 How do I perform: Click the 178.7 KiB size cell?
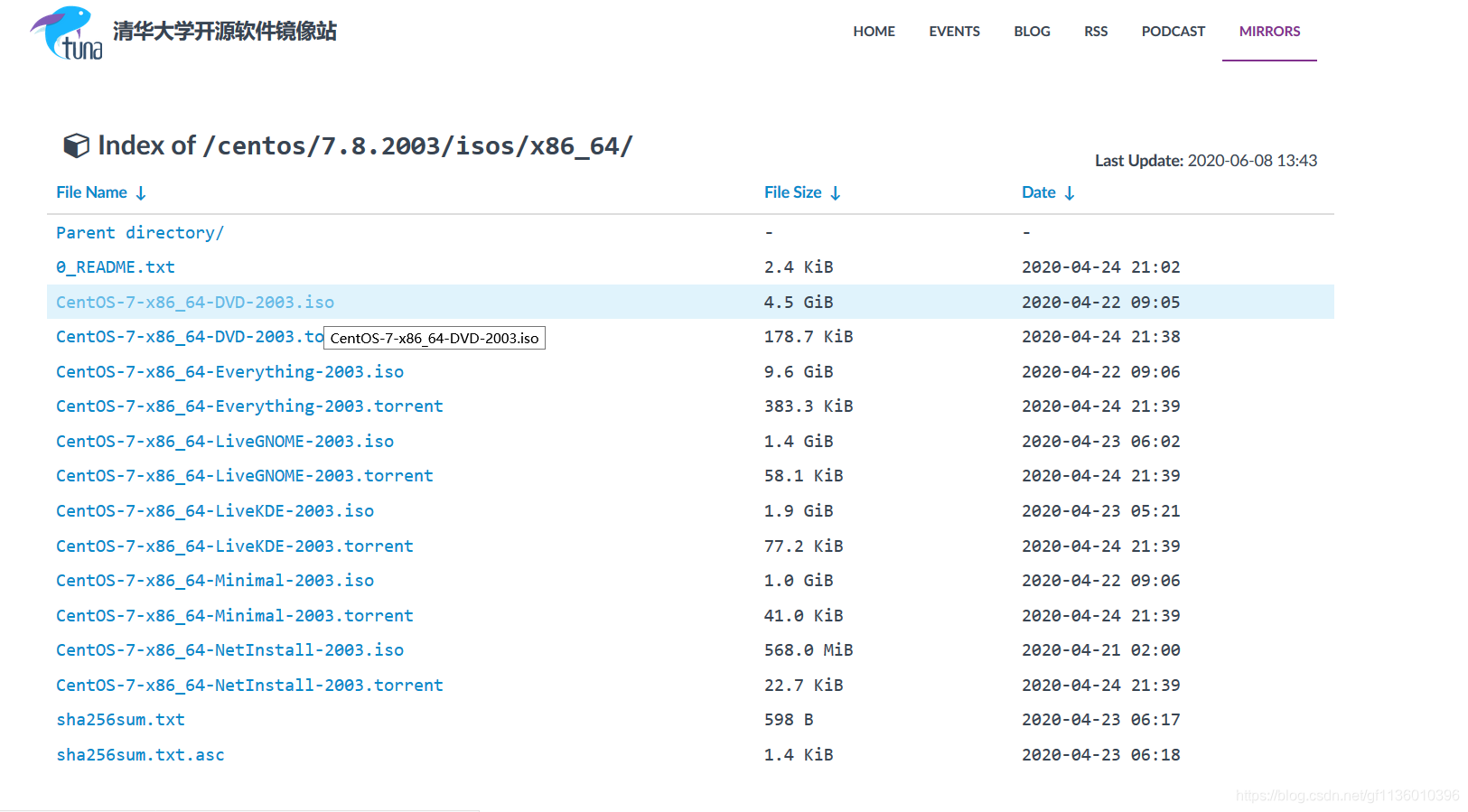coord(809,337)
